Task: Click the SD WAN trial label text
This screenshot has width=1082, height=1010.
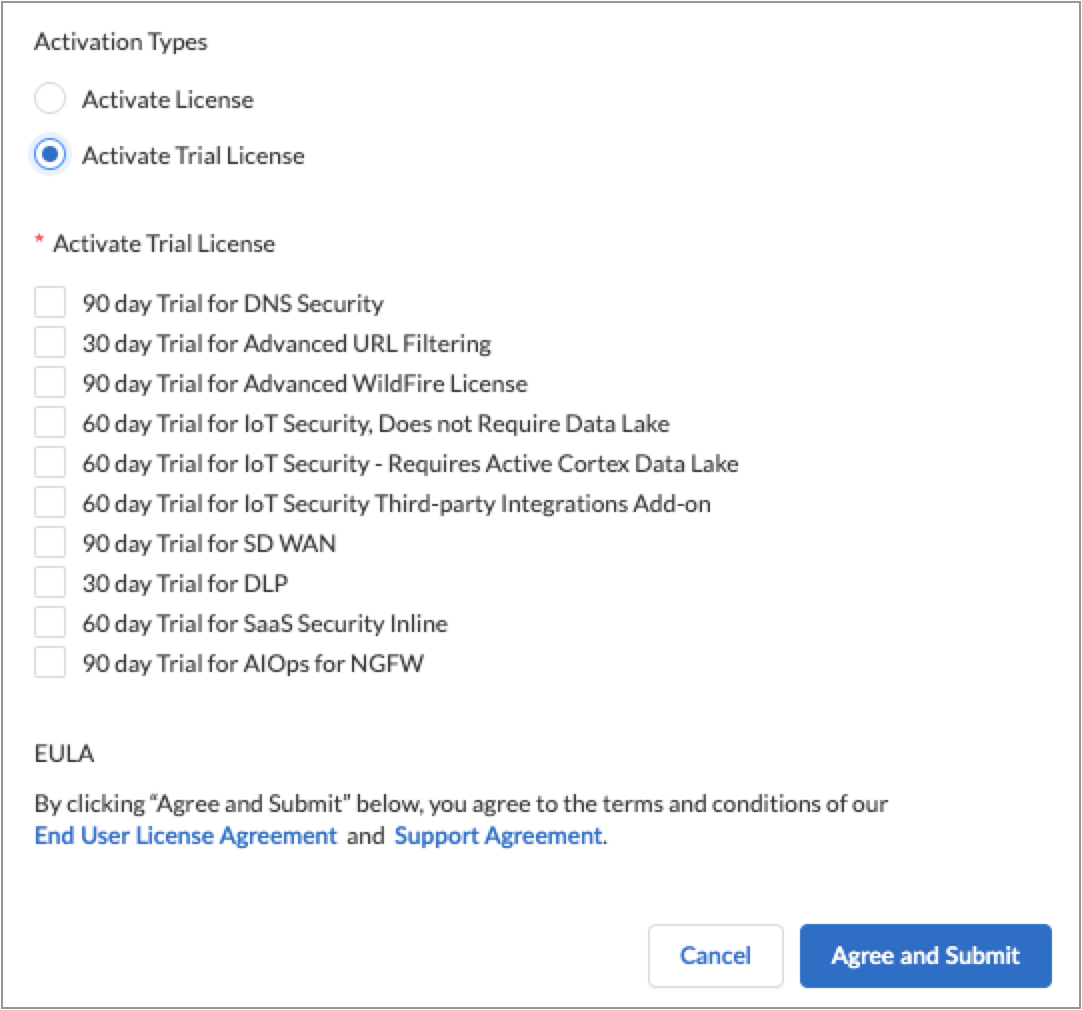Action: pyautogui.click(x=209, y=544)
